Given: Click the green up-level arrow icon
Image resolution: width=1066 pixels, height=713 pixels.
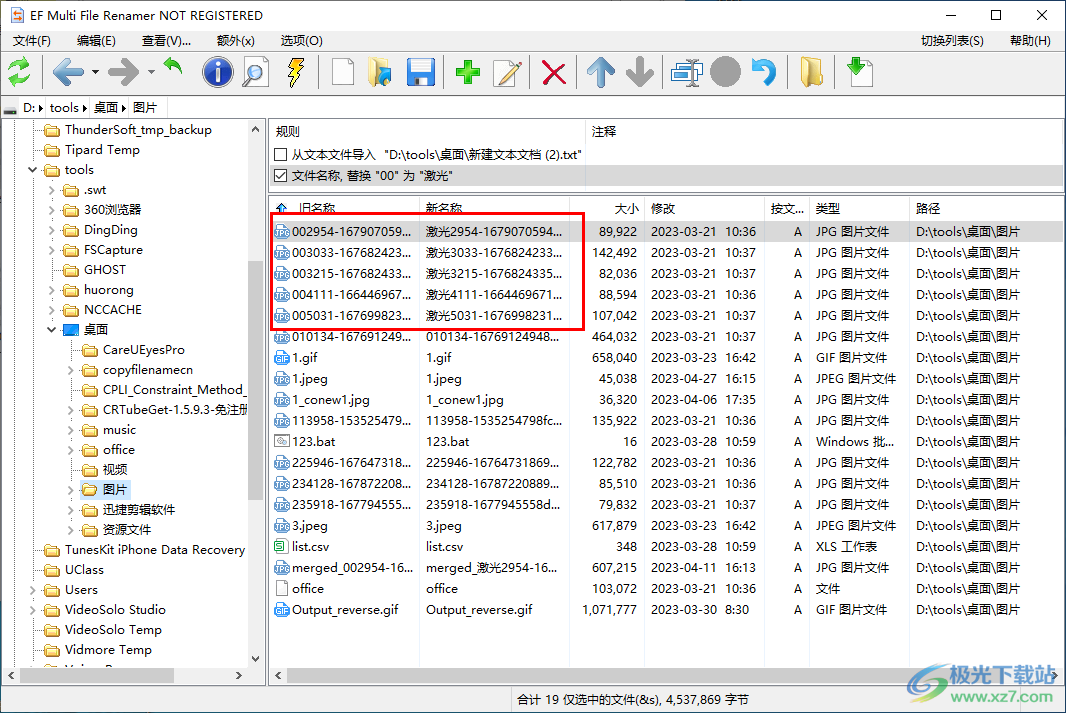Looking at the screenshot, I should (x=173, y=68).
